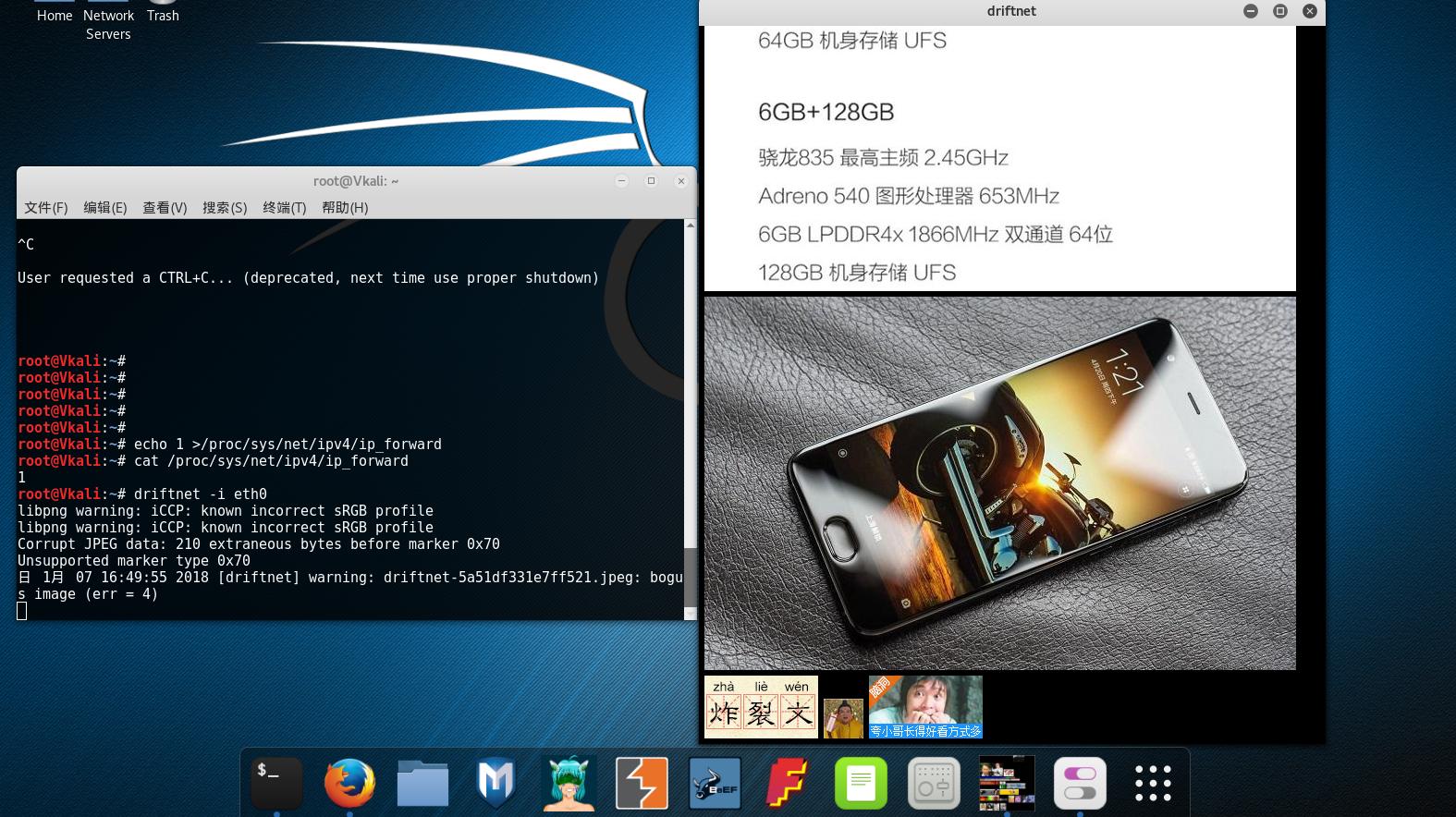Launch Burp Suite from the dock

coord(642,783)
